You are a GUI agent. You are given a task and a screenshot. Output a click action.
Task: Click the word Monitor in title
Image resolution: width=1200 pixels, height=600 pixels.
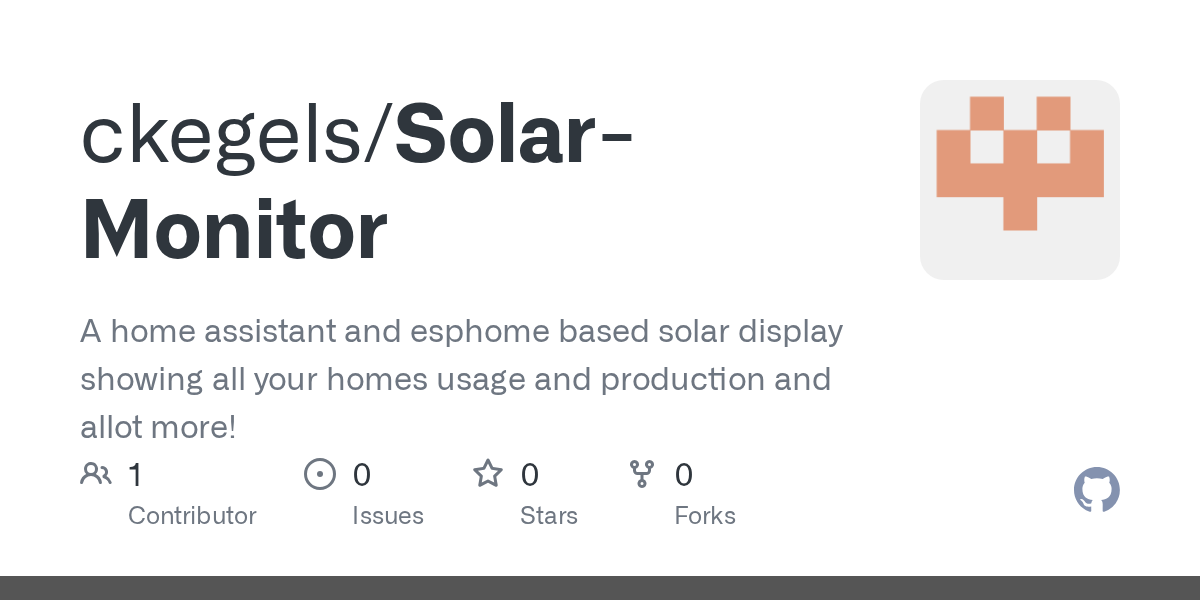[x=234, y=231]
